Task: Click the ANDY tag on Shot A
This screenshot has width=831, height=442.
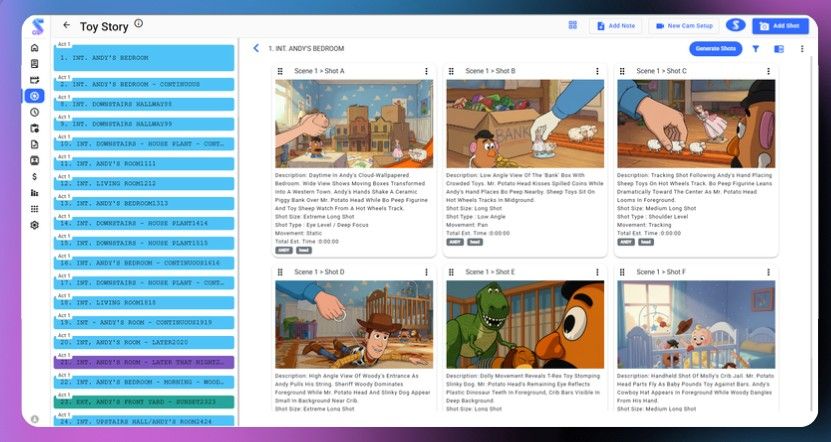Action: coord(283,250)
